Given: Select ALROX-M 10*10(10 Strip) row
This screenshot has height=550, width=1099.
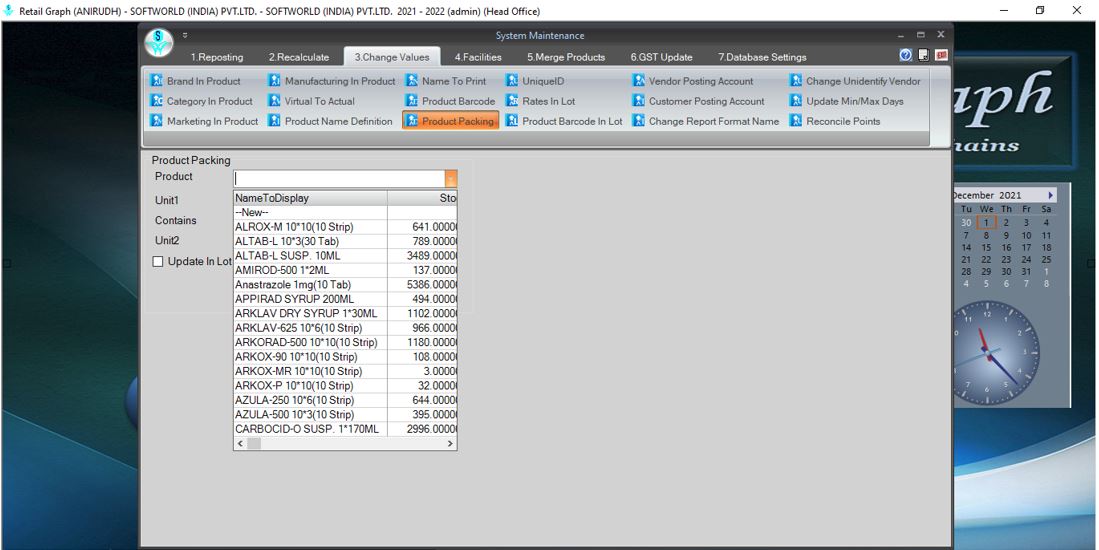Looking at the screenshot, I should click(345, 227).
